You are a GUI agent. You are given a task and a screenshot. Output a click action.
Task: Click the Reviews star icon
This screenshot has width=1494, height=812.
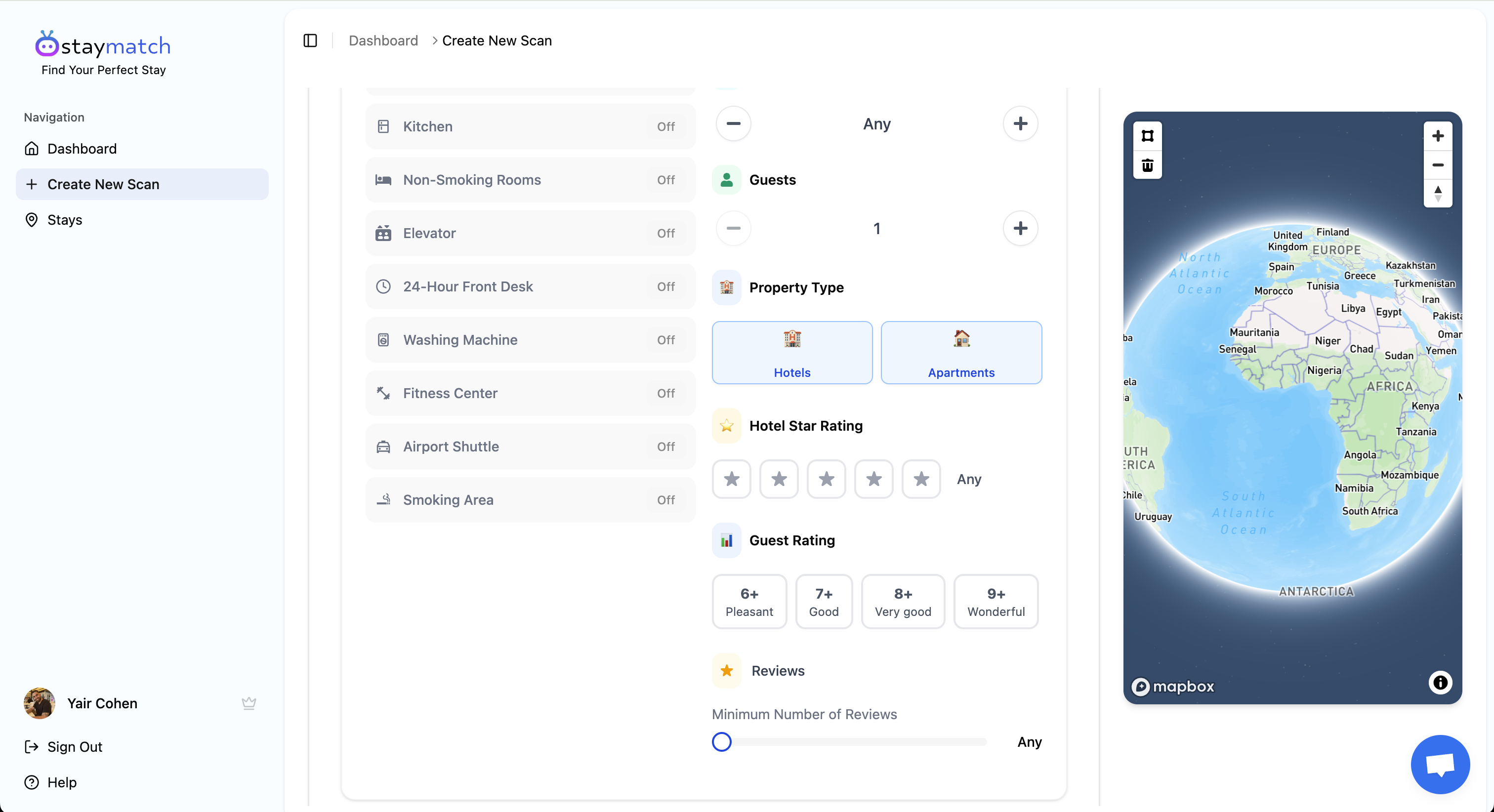(726, 670)
